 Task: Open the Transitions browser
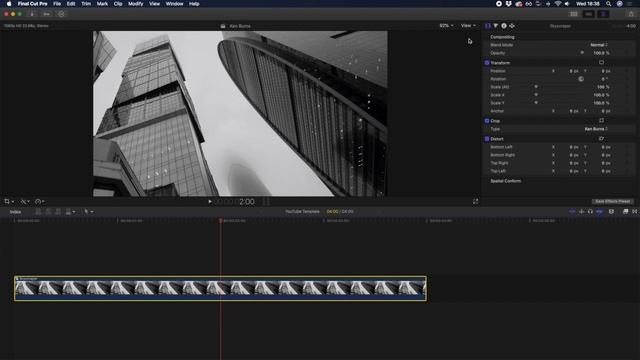click(x=635, y=211)
